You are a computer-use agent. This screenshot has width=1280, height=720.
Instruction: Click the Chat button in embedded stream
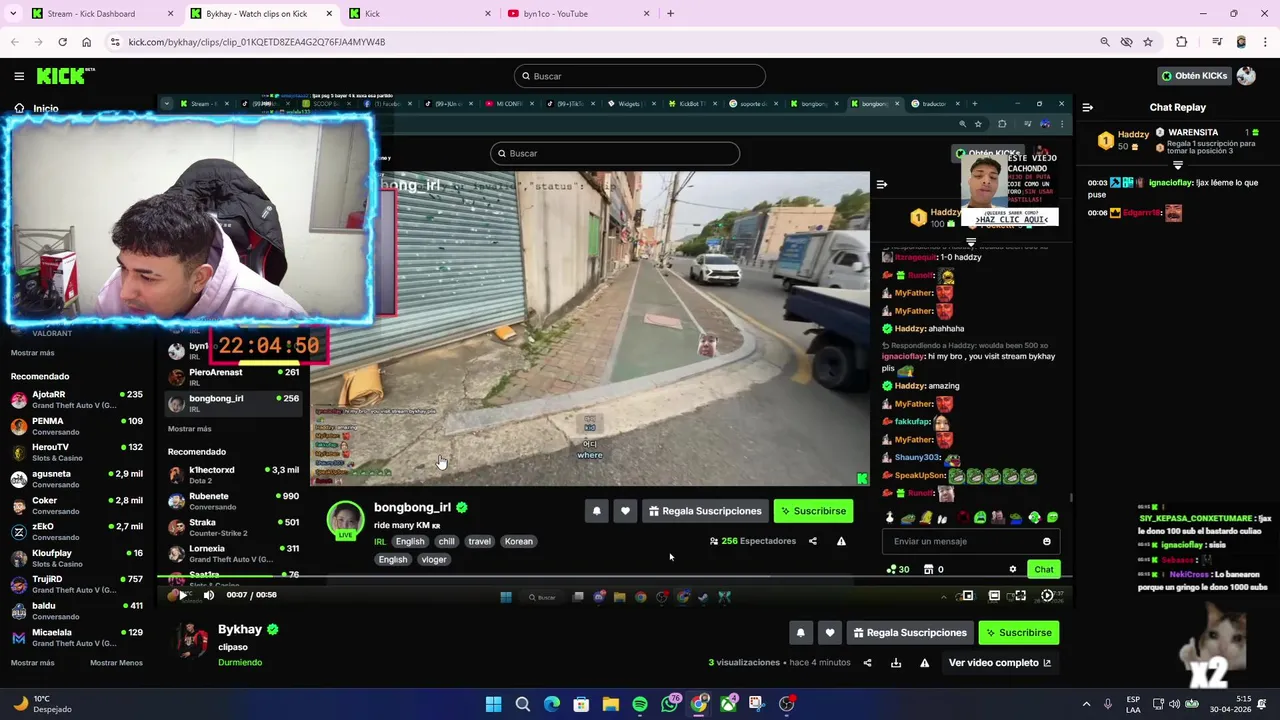tap(1044, 569)
